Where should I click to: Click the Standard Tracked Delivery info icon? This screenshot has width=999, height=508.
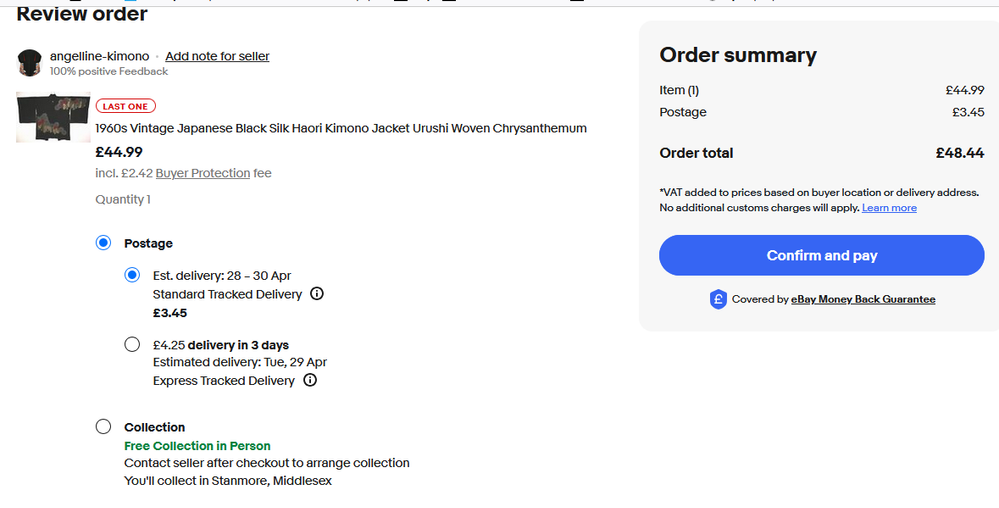(317, 294)
